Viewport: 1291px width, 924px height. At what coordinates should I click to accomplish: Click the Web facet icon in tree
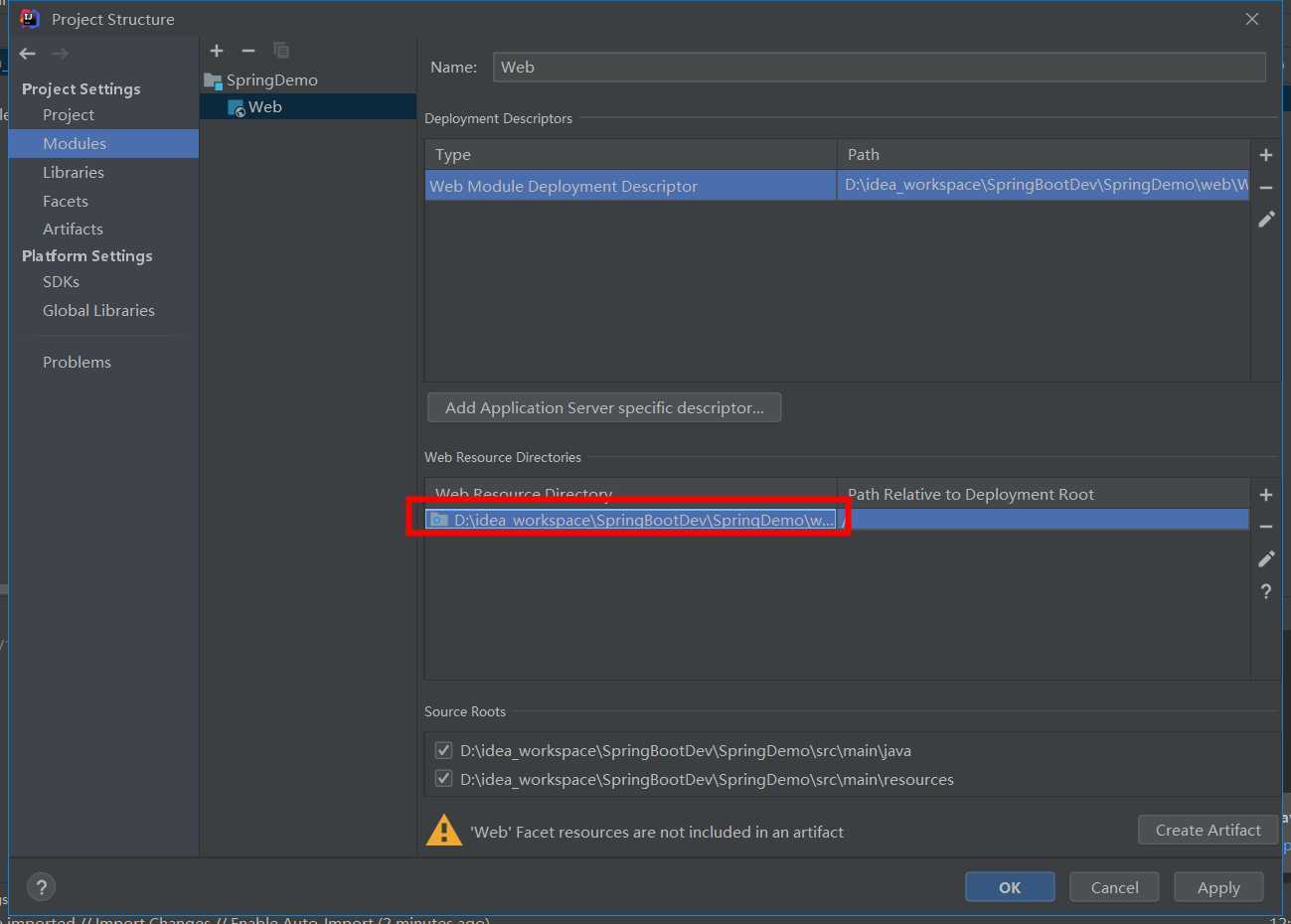coord(237,108)
